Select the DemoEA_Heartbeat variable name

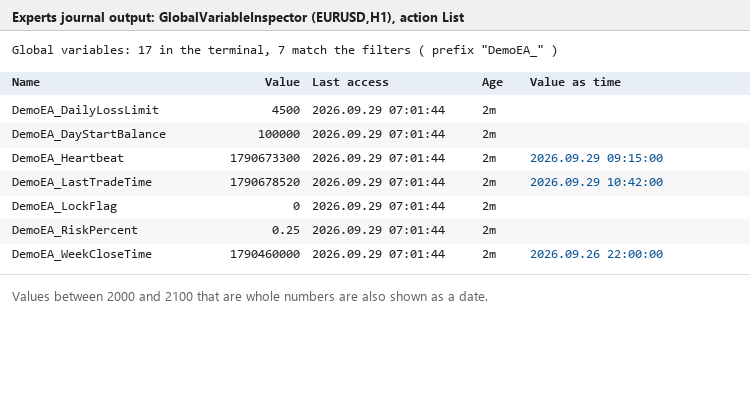[x=67, y=158]
